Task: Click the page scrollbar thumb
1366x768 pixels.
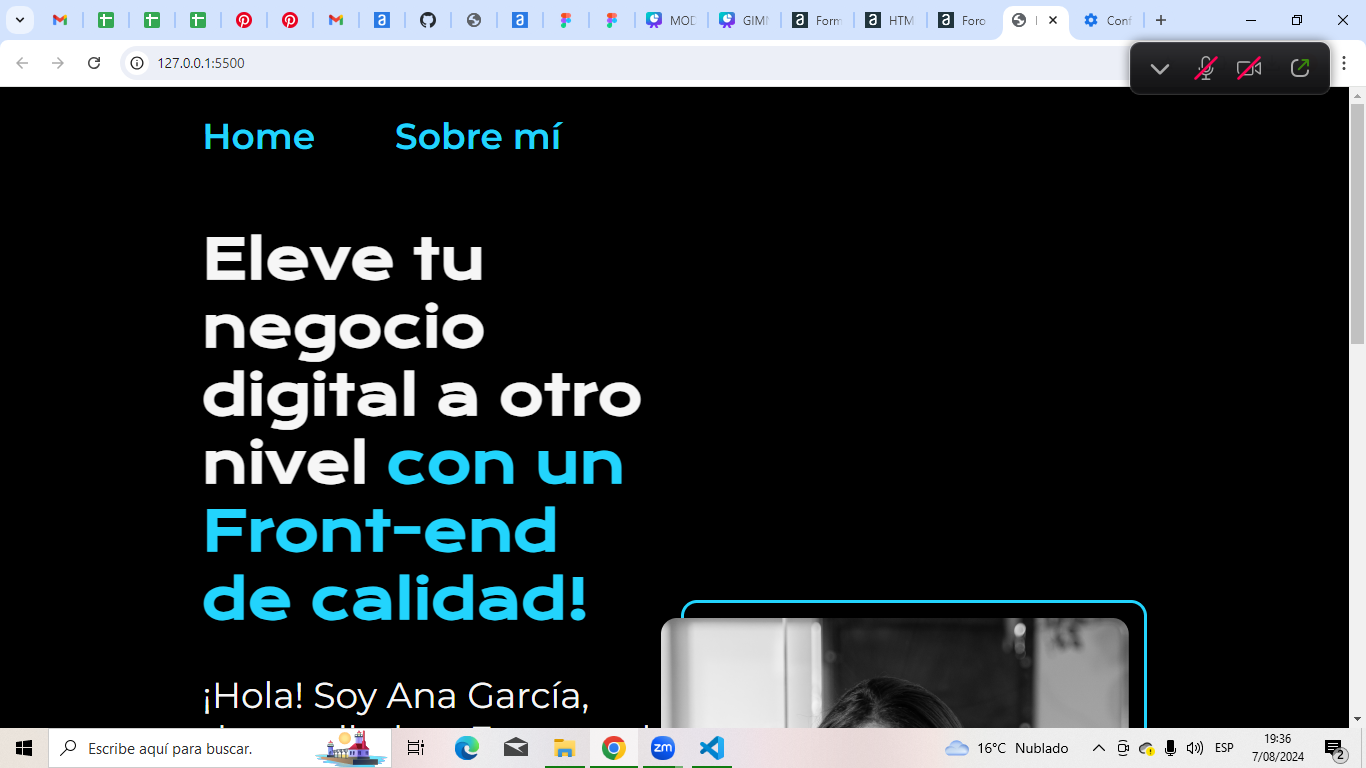Action: (1357, 224)
